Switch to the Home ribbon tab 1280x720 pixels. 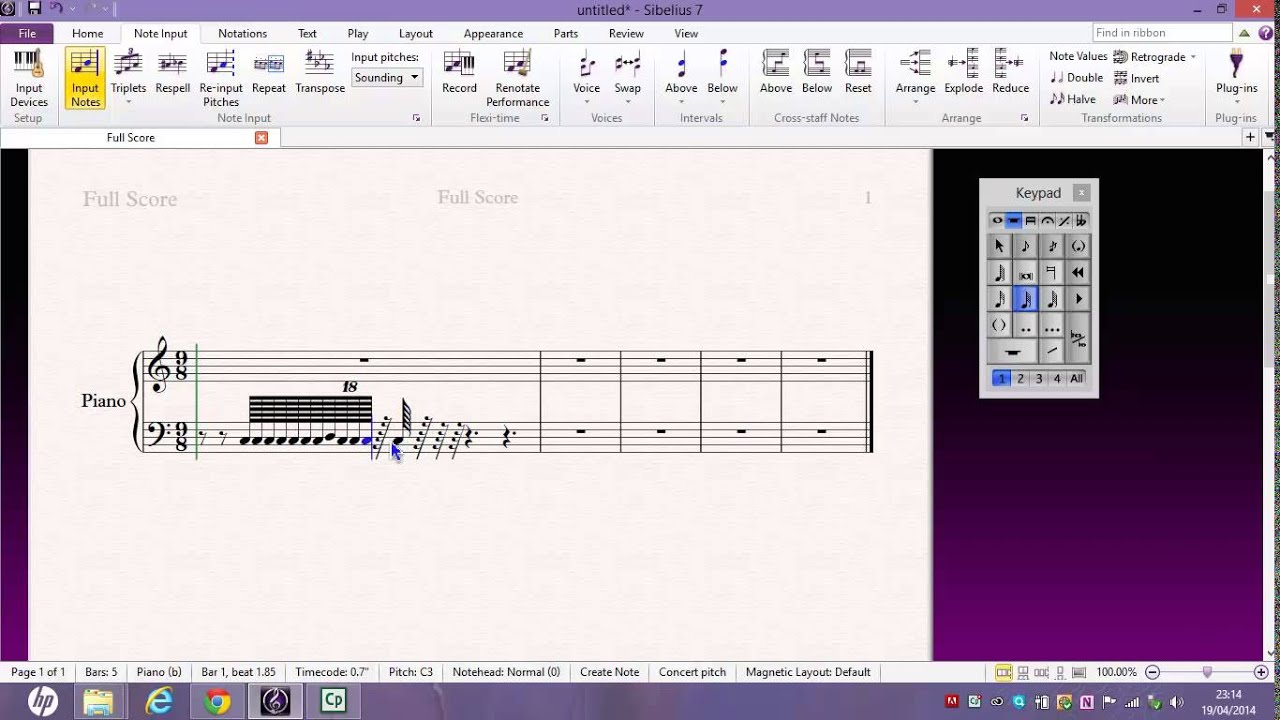pos(87,33)
